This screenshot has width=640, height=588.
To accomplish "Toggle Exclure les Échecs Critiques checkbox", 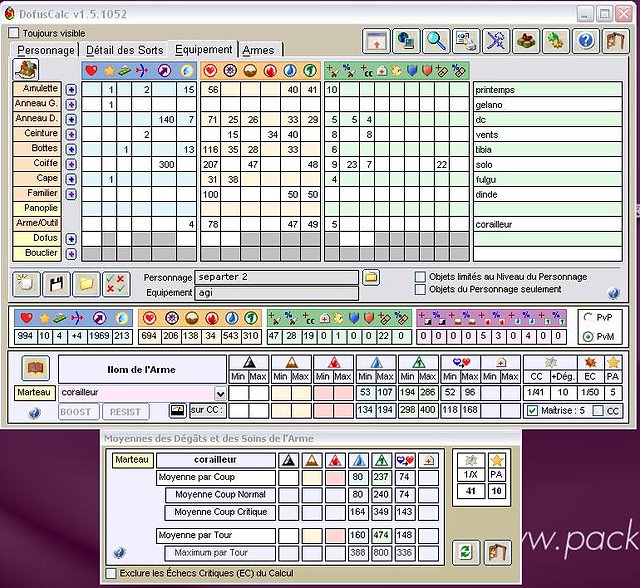I will pos(111,573).
